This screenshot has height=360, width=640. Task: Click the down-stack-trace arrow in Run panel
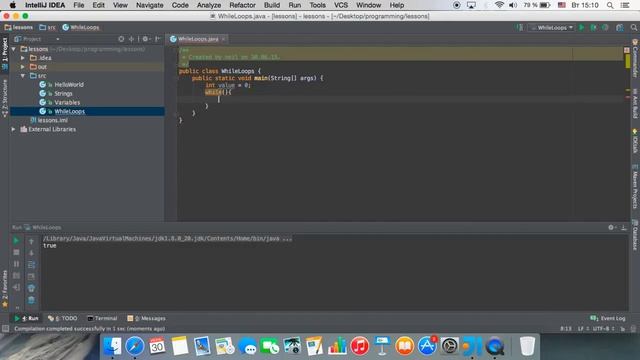[x=31, y=253]
